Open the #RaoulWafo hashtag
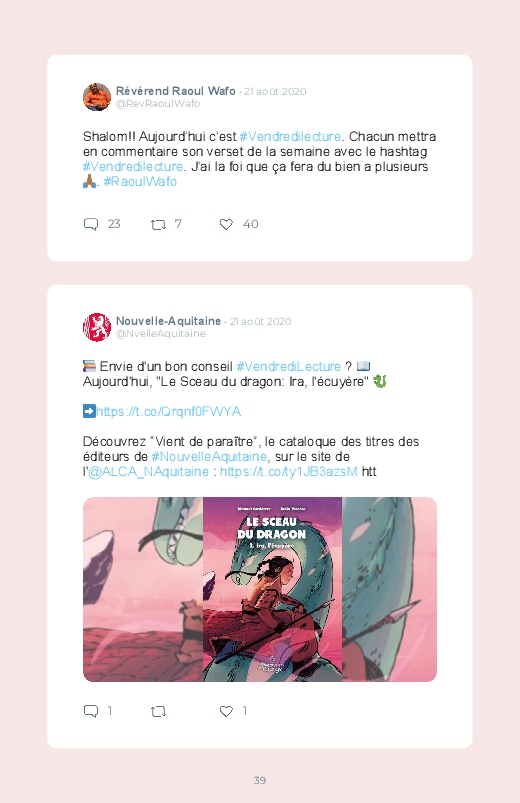 140,182
